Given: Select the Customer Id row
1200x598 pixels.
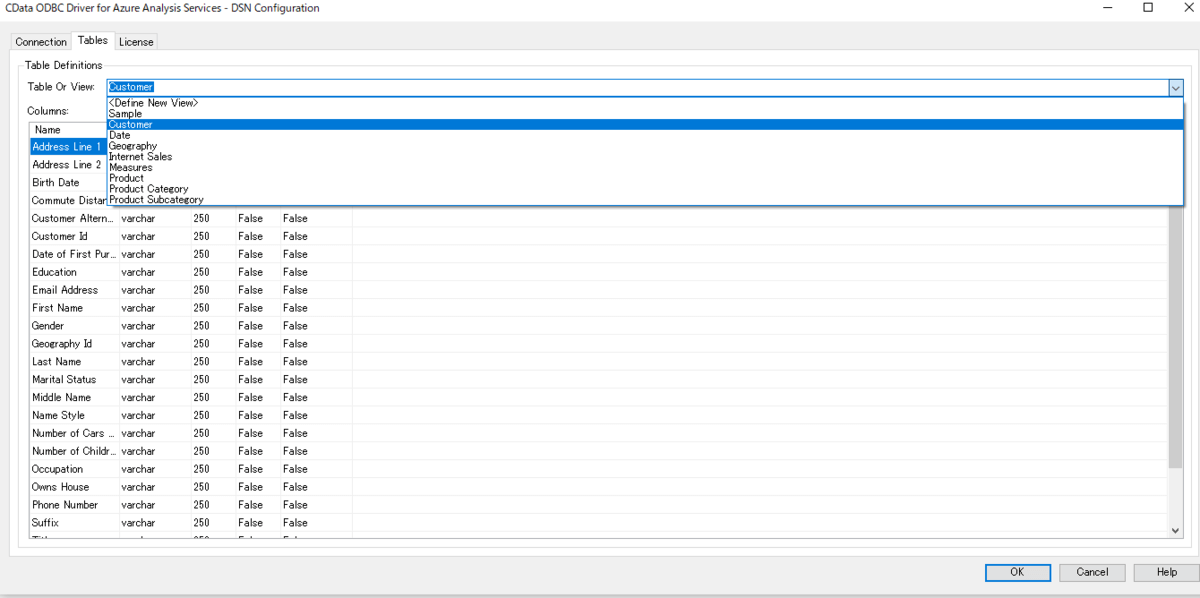Looking at the screenshot, I should click(190, 237).
